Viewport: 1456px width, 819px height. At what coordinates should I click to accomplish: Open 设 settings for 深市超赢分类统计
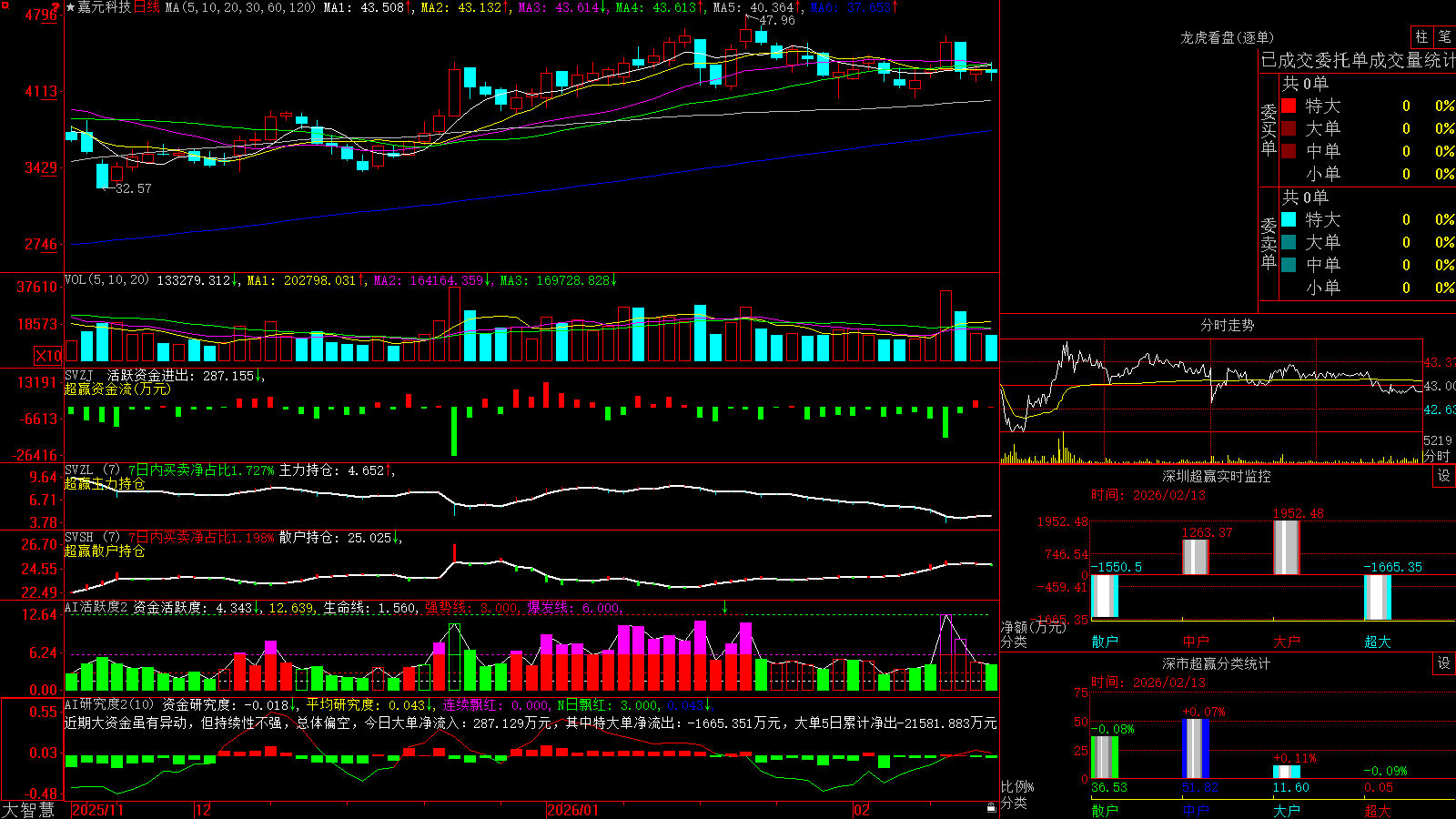[x=1444, y=663]
